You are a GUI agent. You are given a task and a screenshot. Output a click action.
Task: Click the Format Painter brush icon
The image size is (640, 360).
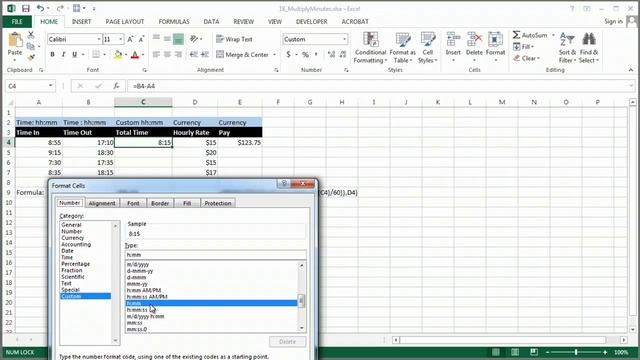[x=31, y=58]
